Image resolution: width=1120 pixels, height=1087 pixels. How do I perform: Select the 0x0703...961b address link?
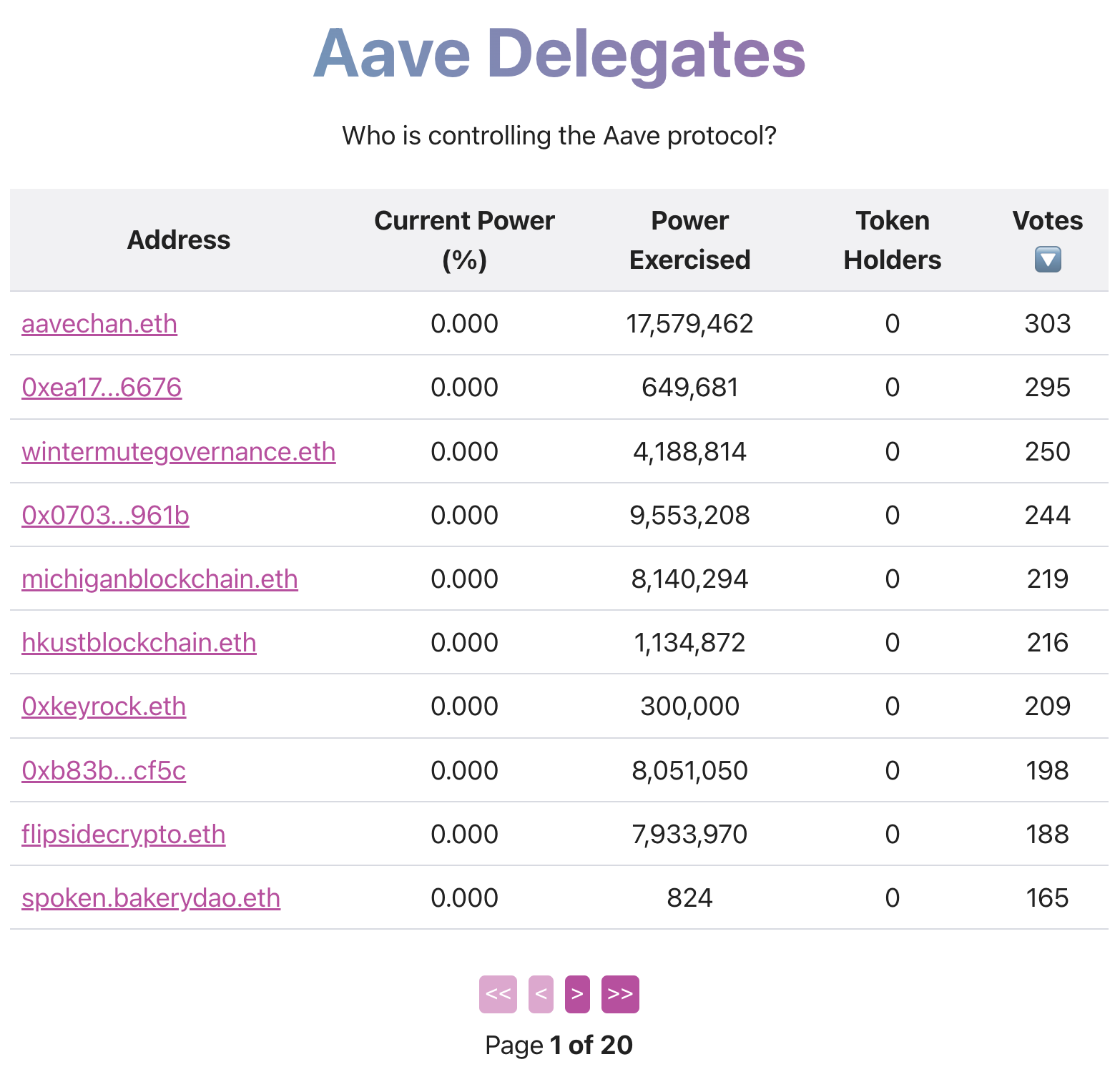click(x=105, y=516)
